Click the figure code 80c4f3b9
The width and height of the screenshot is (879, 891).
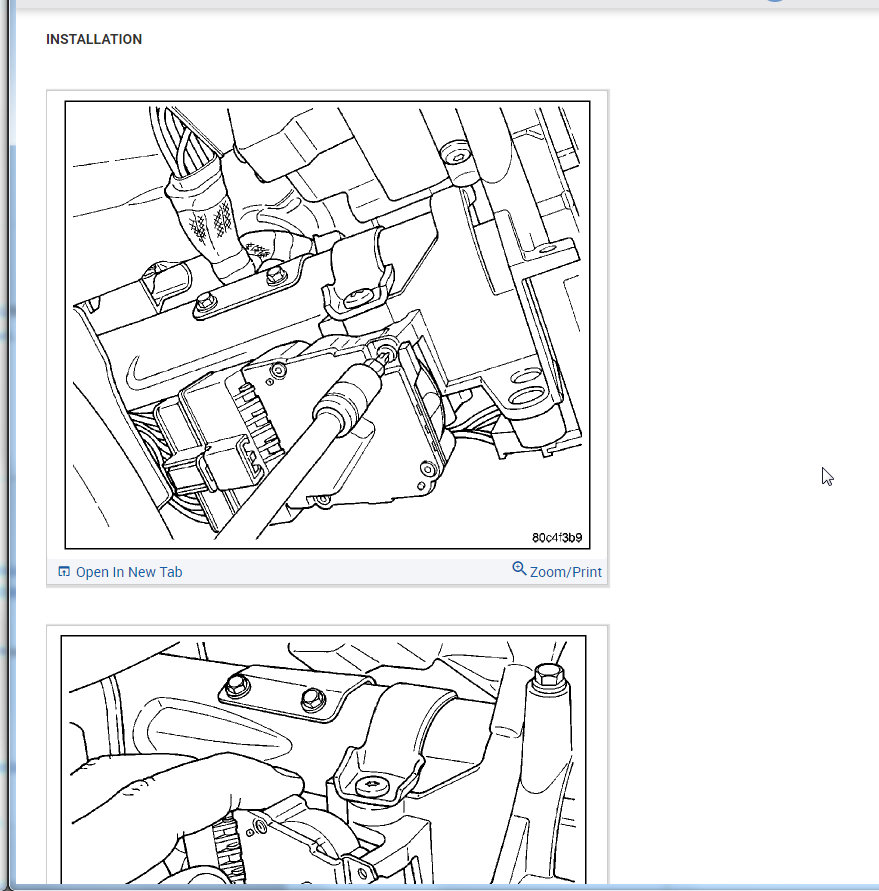[557, 538]
